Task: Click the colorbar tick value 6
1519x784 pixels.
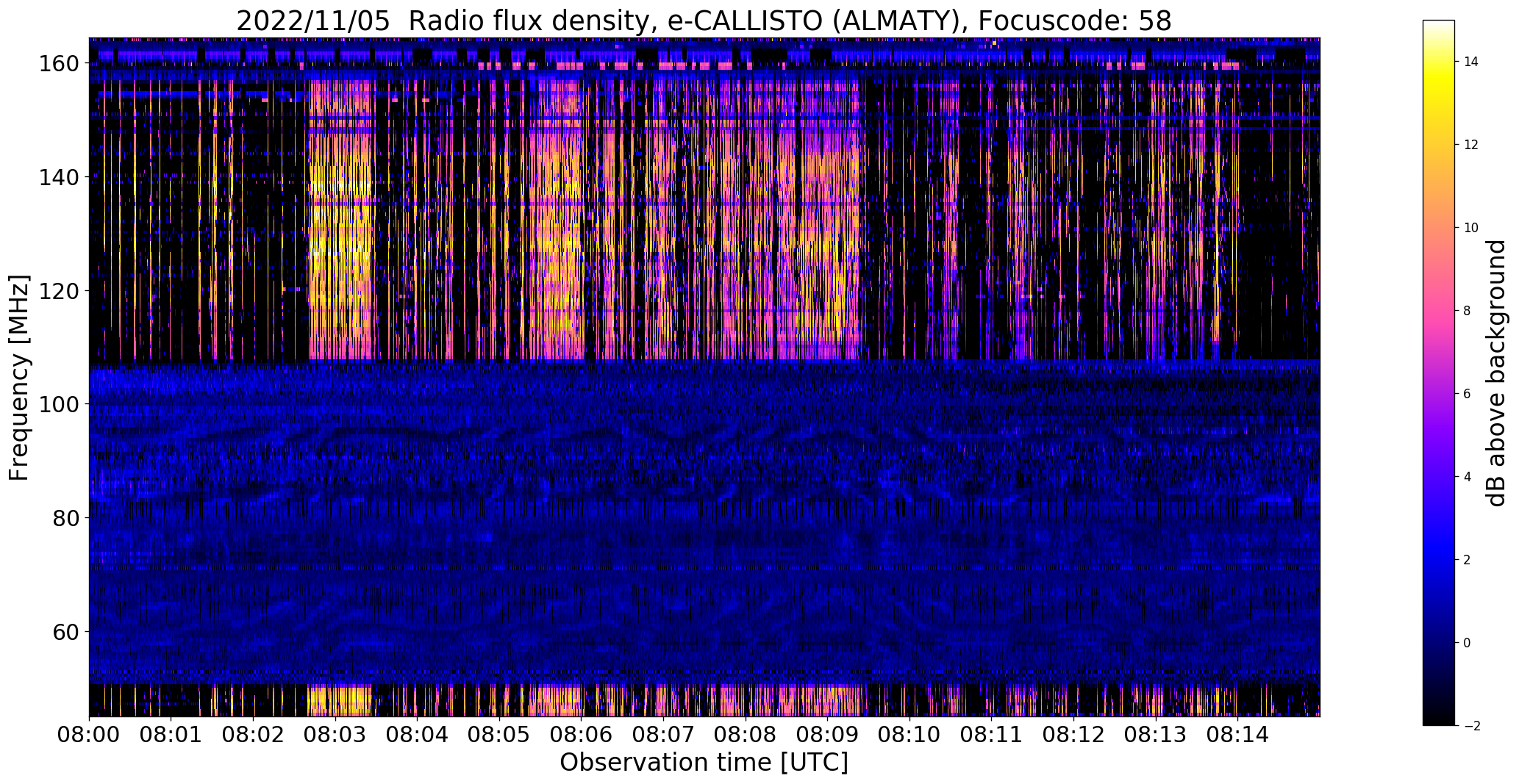Action: point(1468,394)
